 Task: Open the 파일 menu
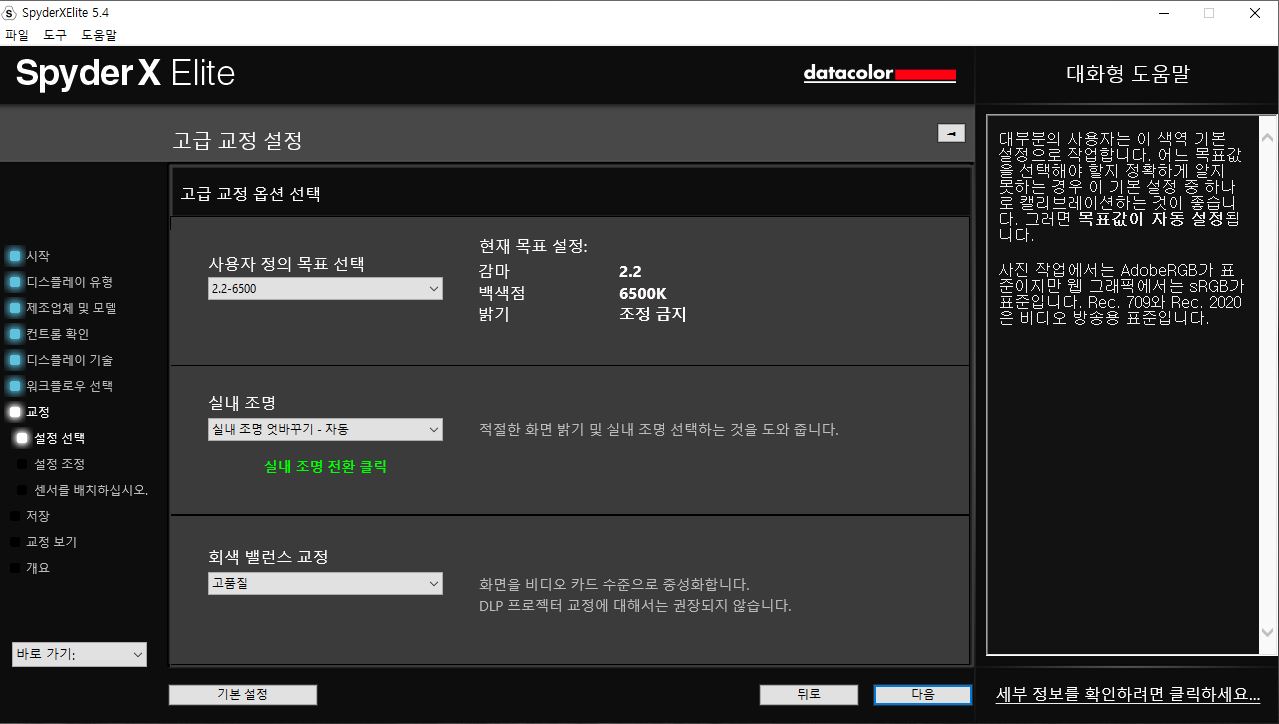click(17, 35)
